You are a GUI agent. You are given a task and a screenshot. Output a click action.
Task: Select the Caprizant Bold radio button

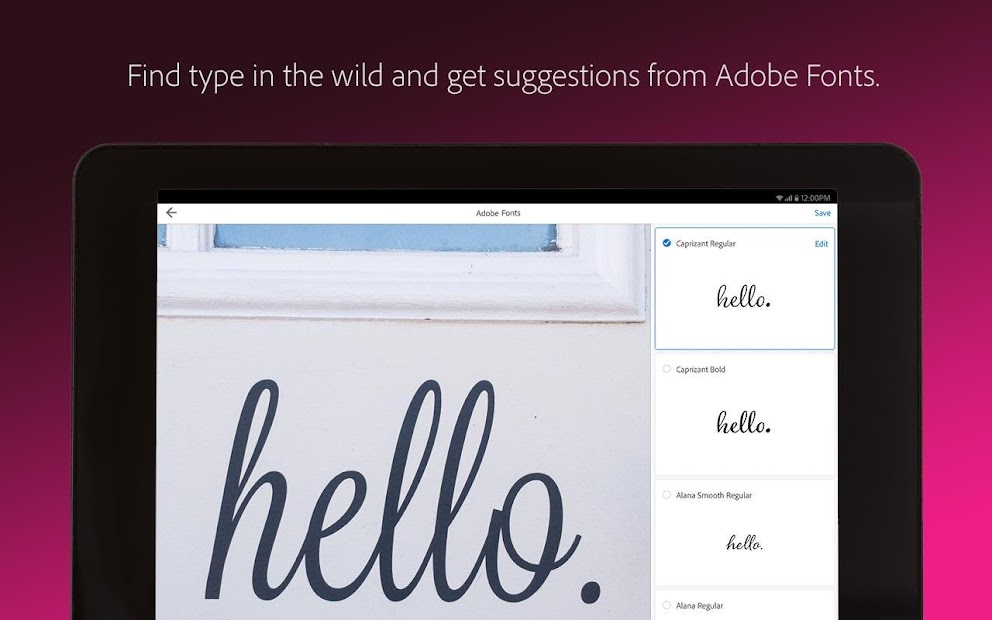665,369
